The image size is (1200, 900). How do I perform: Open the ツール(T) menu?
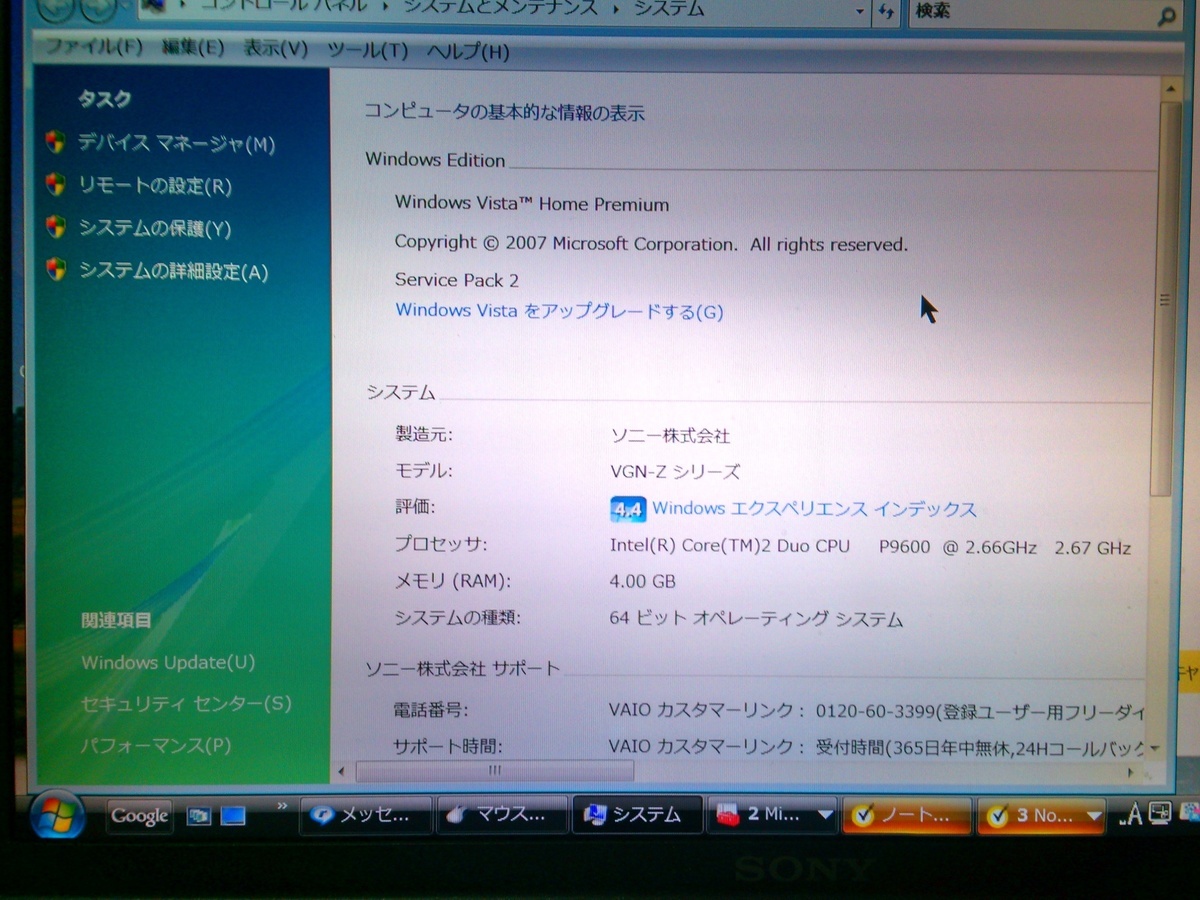[x=368, y=50]
